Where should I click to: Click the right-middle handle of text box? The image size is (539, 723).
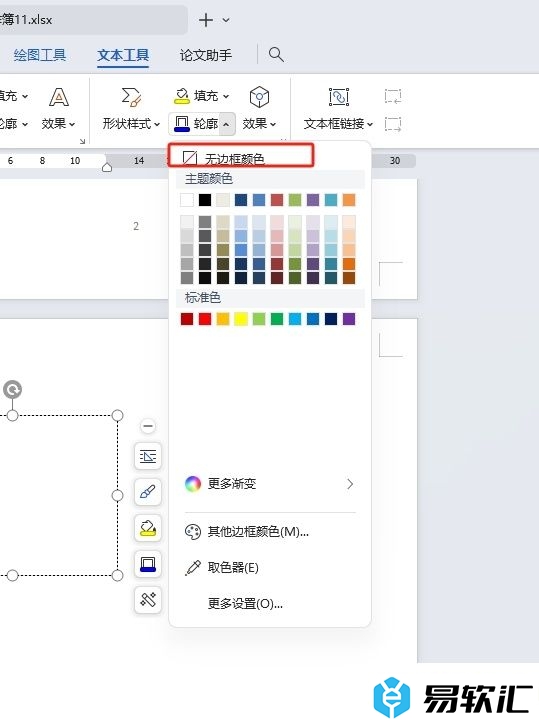(x=118, y=495)
